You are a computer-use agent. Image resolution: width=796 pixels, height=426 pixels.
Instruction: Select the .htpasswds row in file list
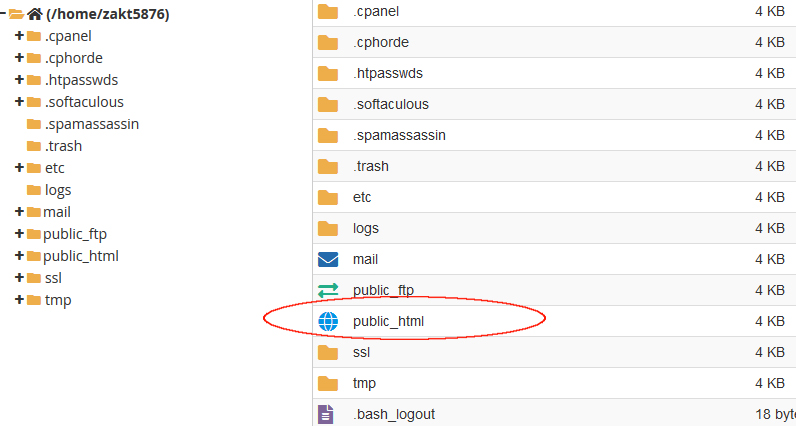coord(388,73)
